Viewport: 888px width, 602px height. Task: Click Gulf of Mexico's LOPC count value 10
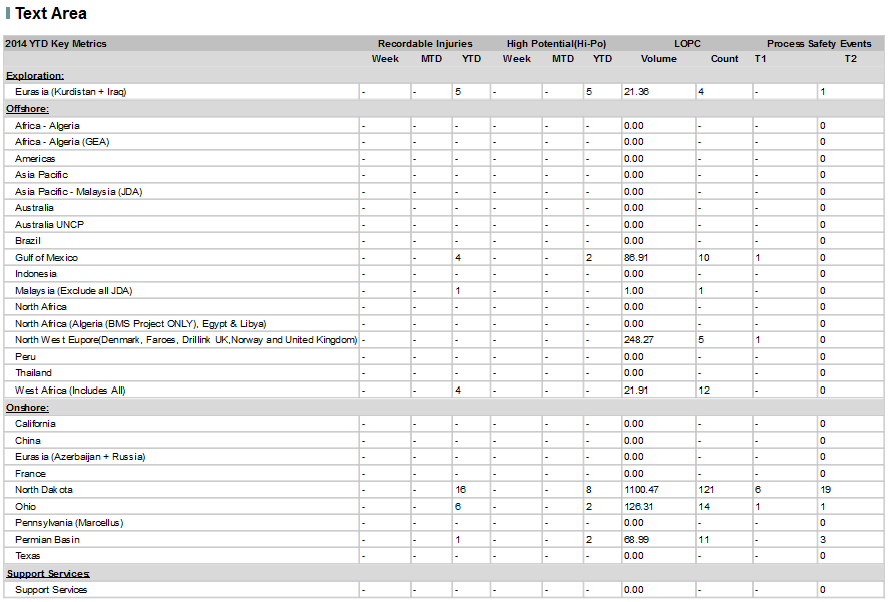coord(703,257)
